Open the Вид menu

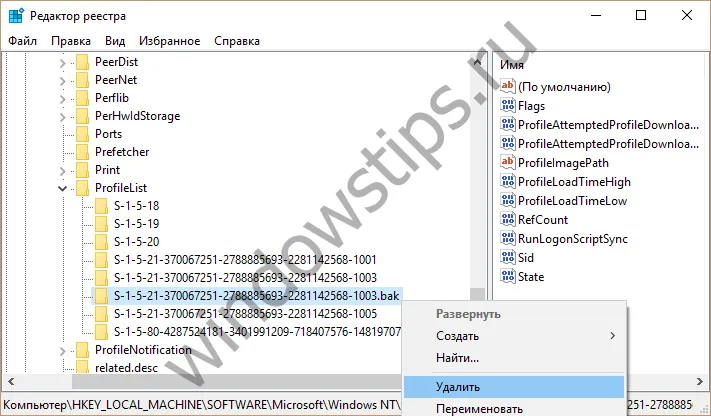pyautogui.click(x=115, y=41)
